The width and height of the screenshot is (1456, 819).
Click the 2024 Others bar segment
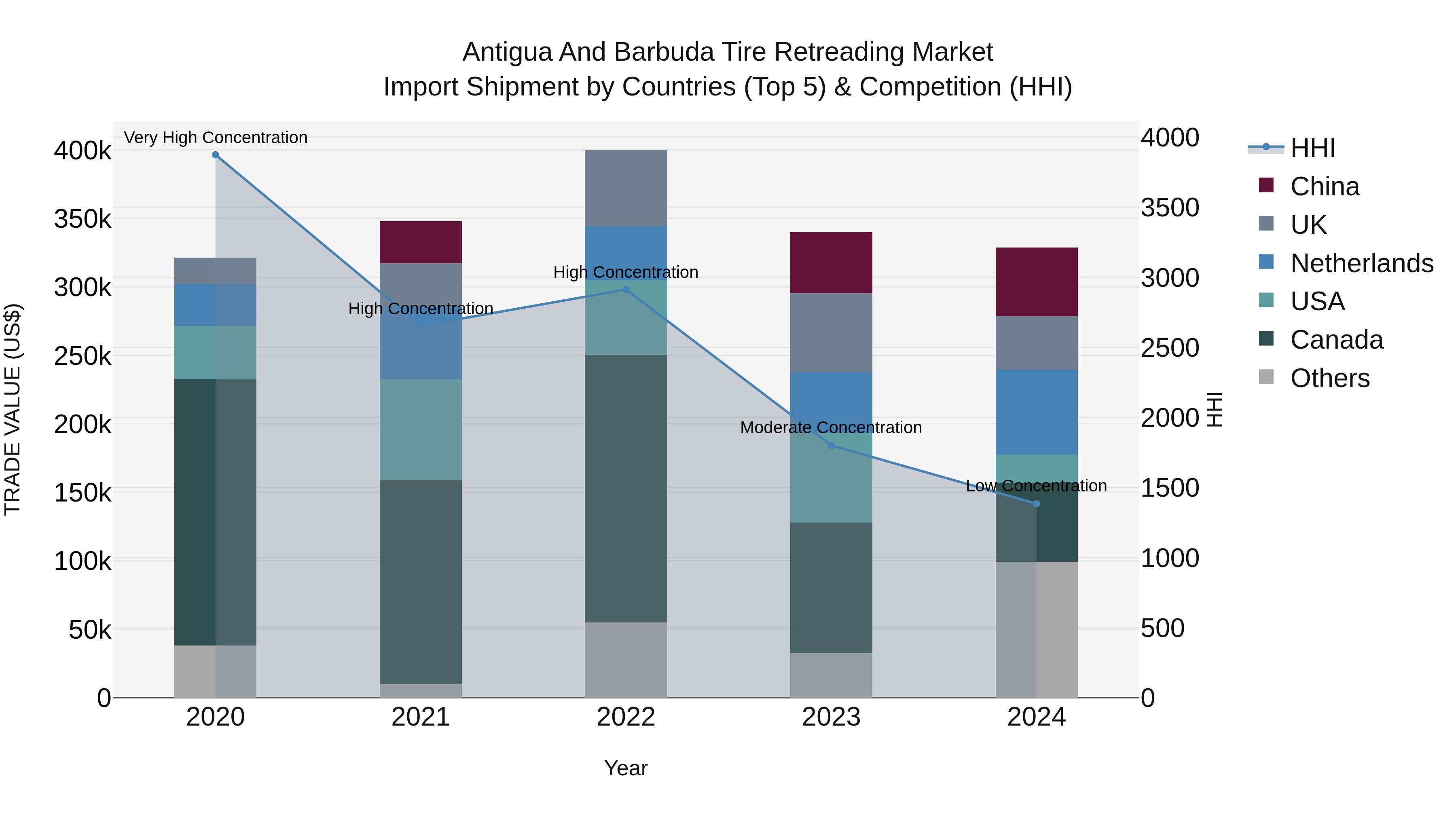[1037, 630]
